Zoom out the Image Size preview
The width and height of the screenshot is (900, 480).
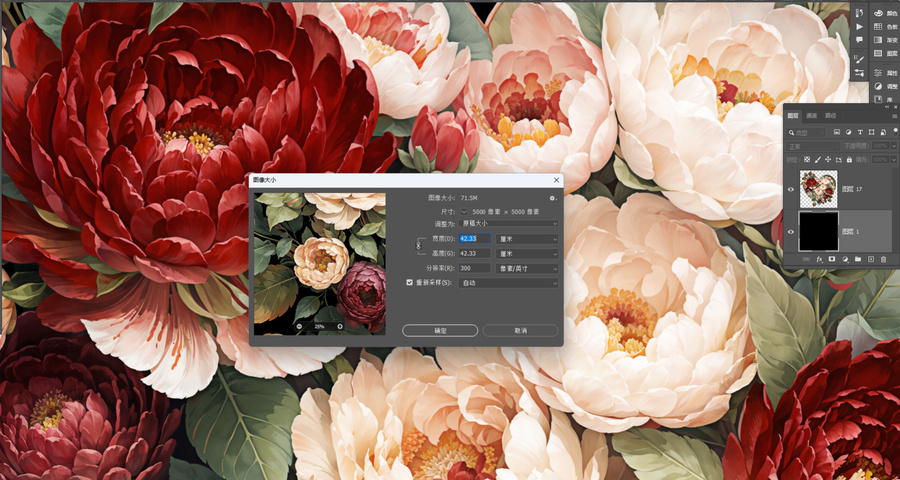pyautogui.click(x=299, y=327)
